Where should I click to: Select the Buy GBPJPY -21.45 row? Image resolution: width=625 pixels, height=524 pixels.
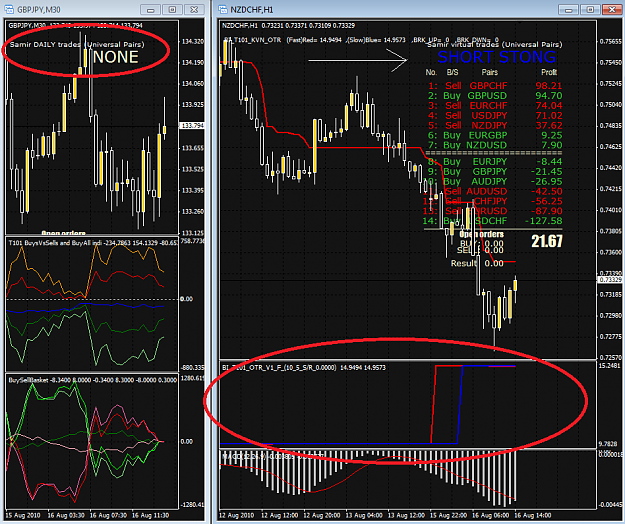[495, 172]
